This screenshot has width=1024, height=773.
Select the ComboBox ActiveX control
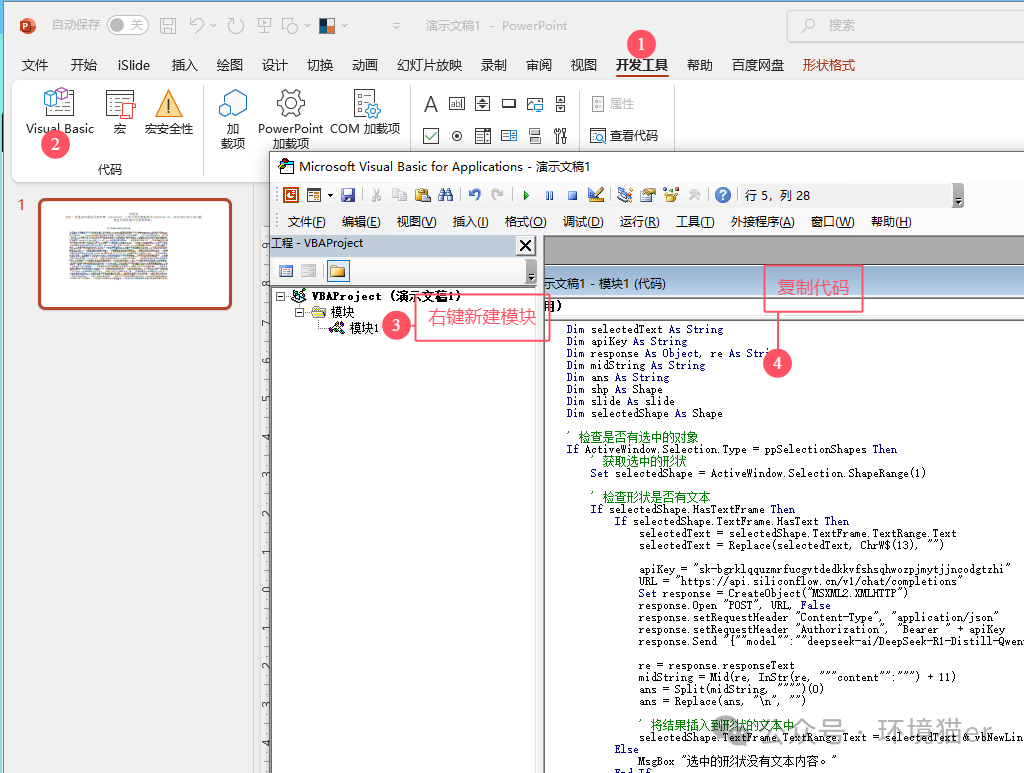(x=509, y=136)
